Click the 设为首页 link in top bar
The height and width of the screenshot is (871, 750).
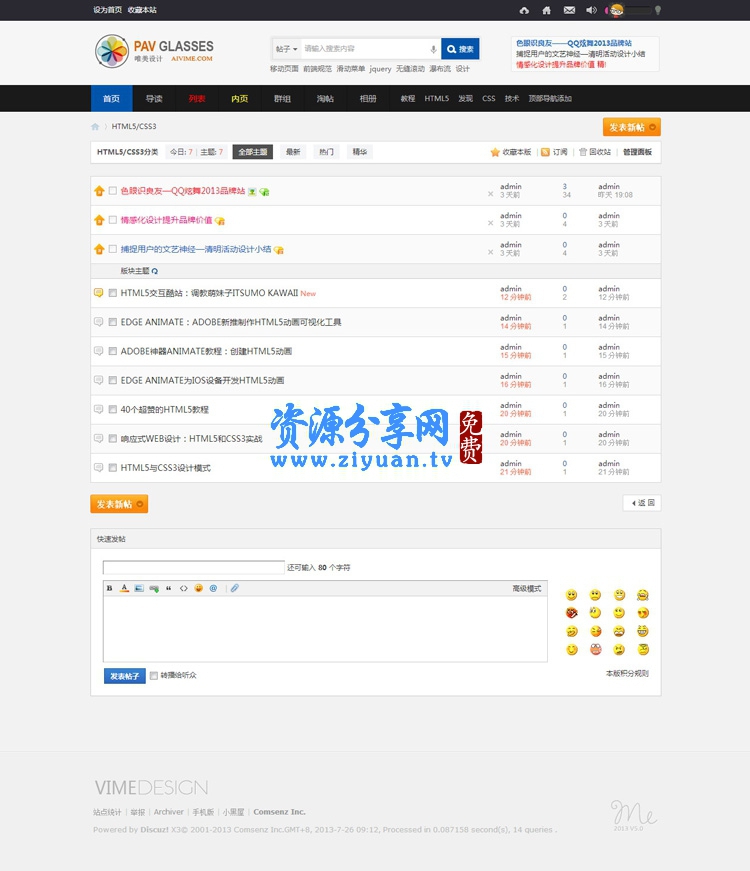tap(107, 10)
